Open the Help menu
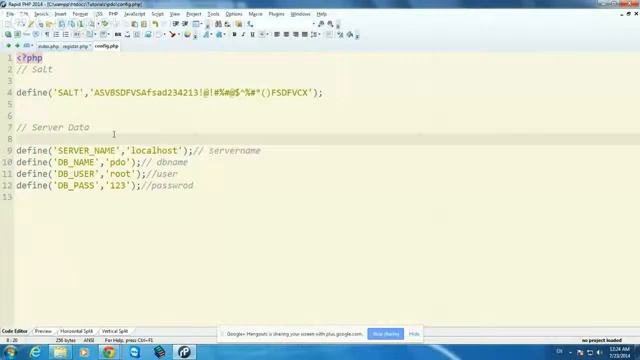This screenshot has width=640, height=360. click(322, 14)
